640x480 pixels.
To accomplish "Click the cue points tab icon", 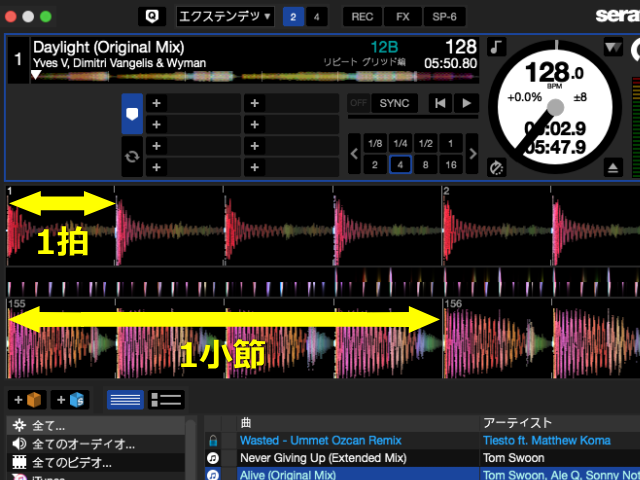I will tap(132, 114).
